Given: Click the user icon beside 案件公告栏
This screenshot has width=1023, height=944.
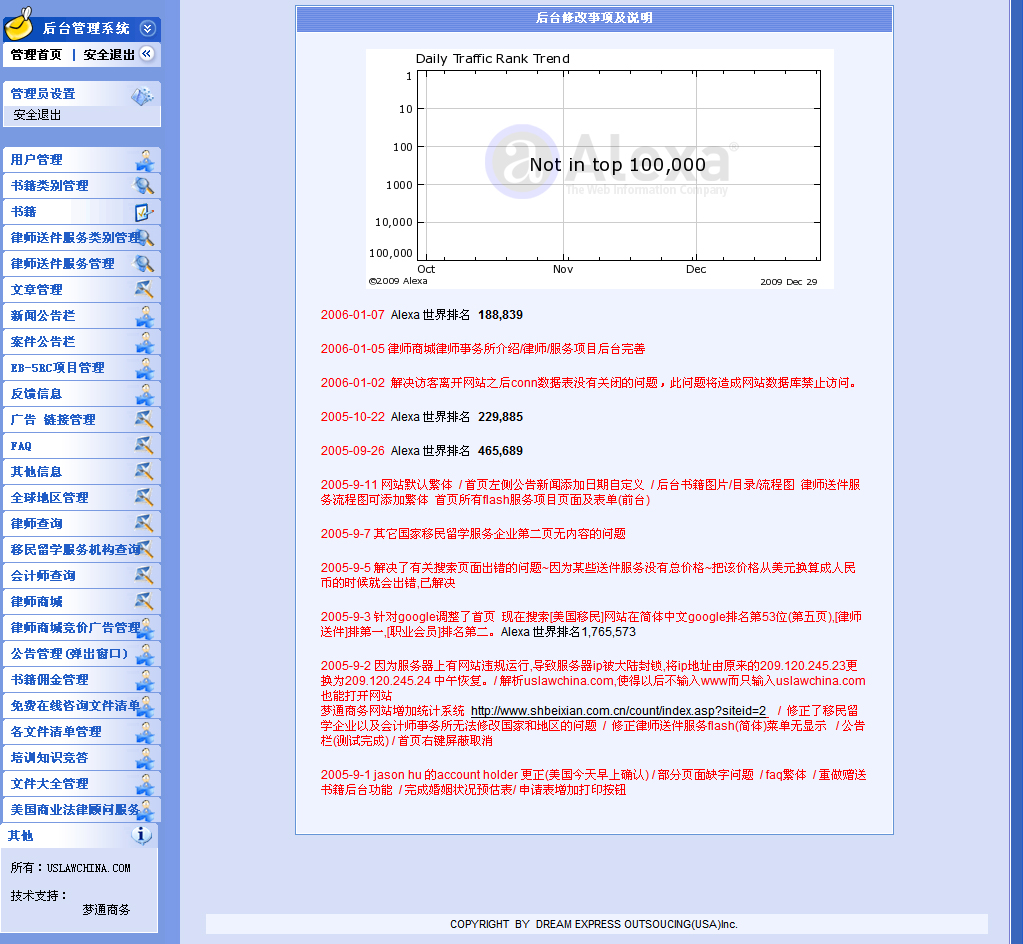Looking at the screenshot, I should click(x=145, y=343).
